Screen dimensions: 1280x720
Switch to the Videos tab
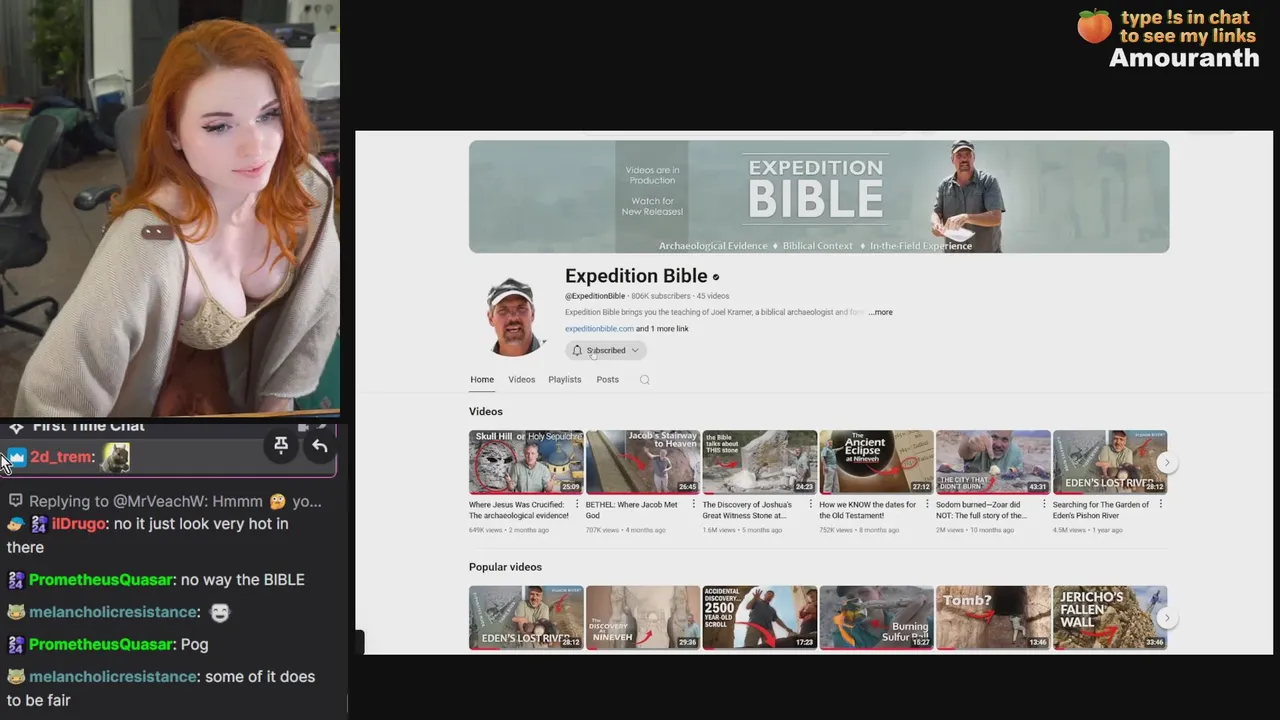[521, 379]
